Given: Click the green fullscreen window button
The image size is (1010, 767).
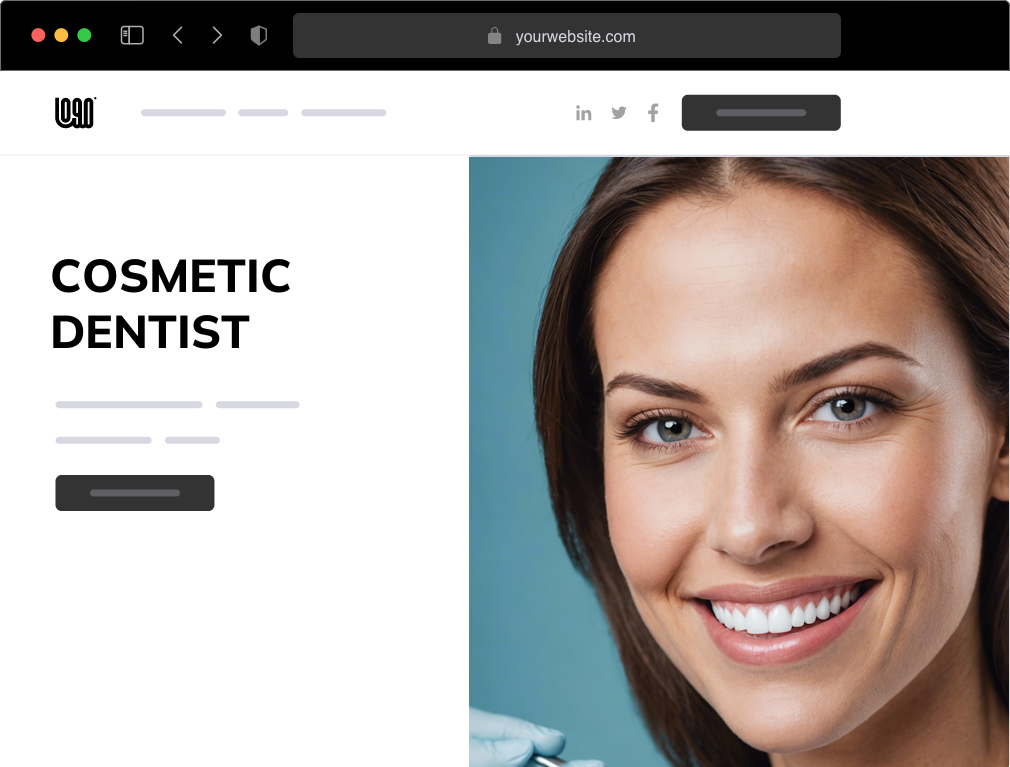Looking at the screenshot, I should tap(84, 35).
